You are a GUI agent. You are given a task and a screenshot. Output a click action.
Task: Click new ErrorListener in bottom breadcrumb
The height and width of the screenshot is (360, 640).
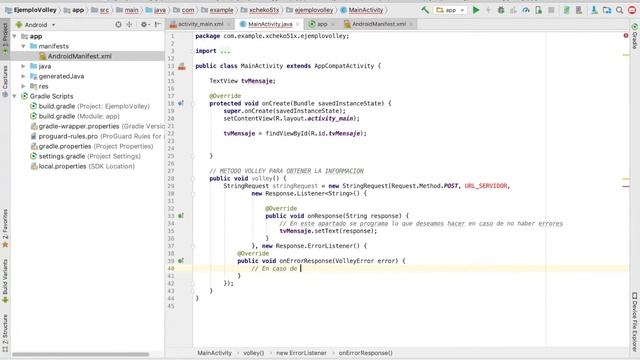301,353
